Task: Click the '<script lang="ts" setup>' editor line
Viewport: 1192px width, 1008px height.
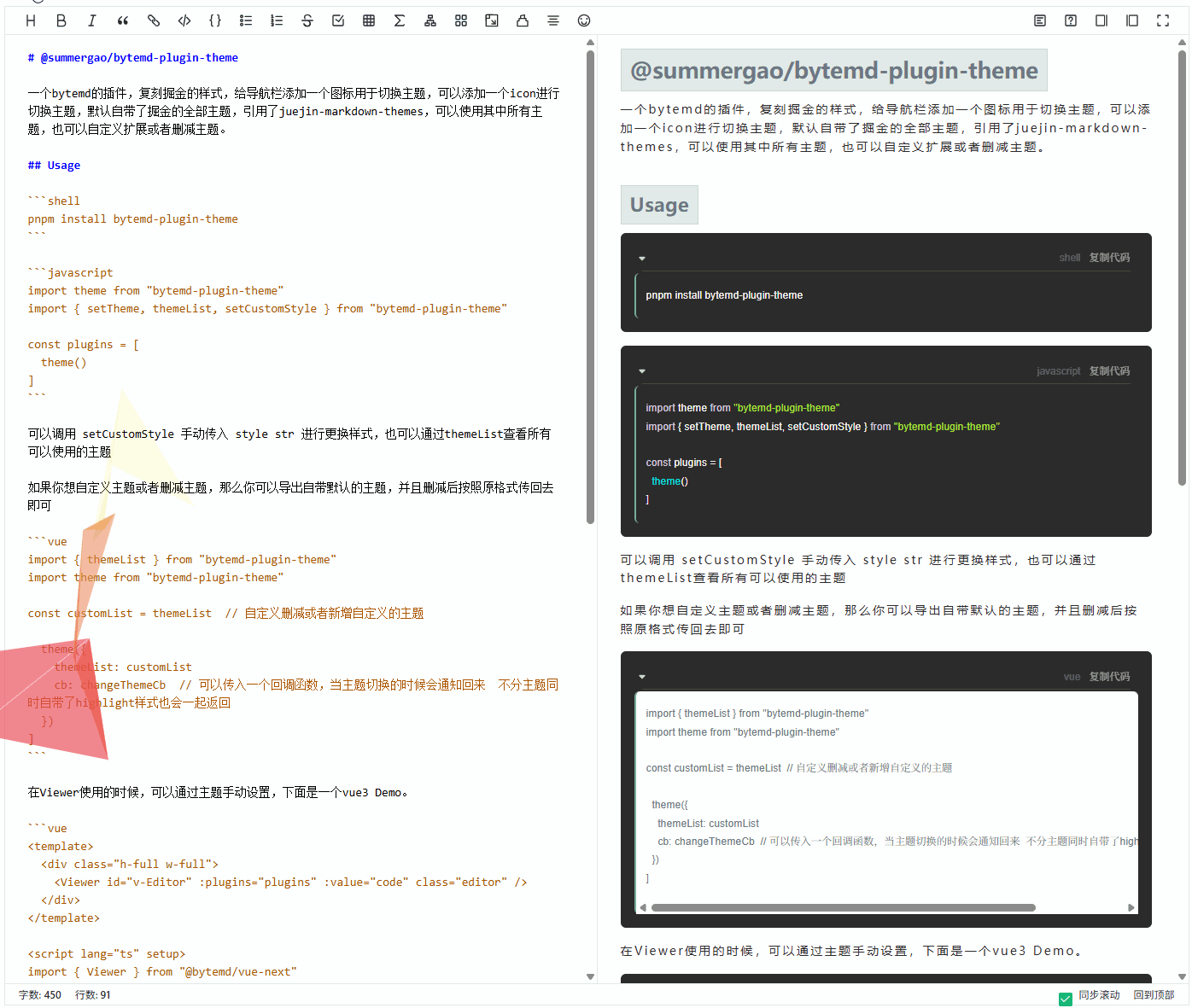Action: coord(107,954)
